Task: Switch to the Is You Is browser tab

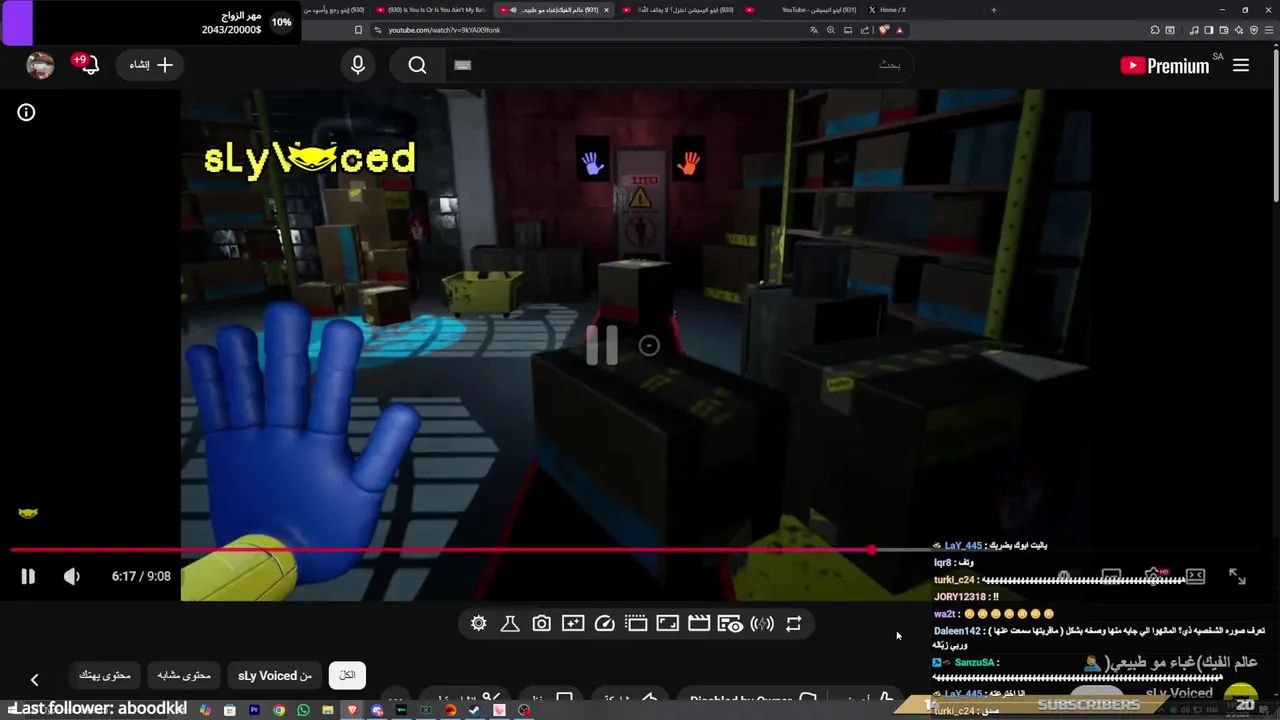Action: pos(432,10)
